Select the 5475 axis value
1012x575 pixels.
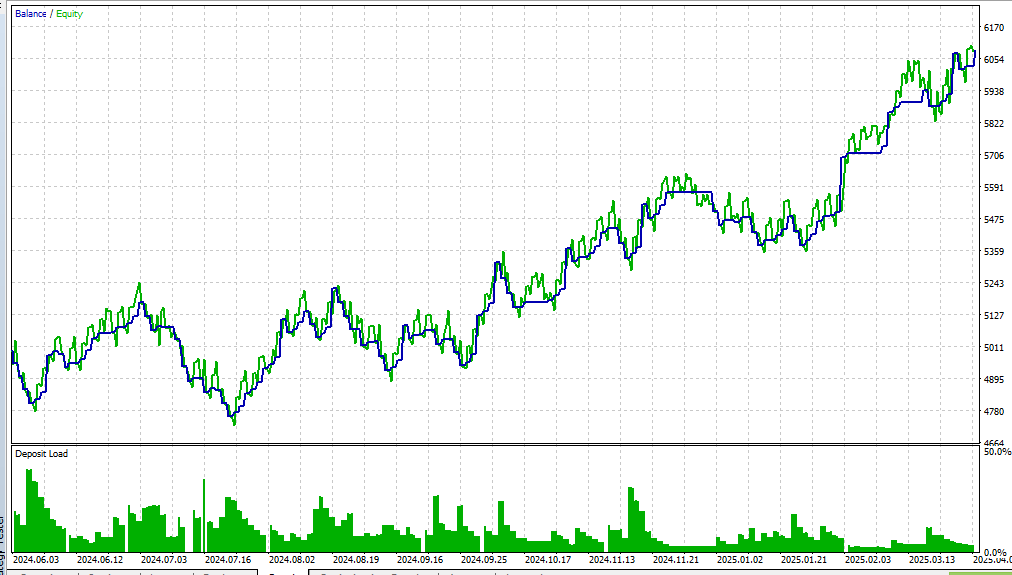pyautogui.click(x=994, y=219)
